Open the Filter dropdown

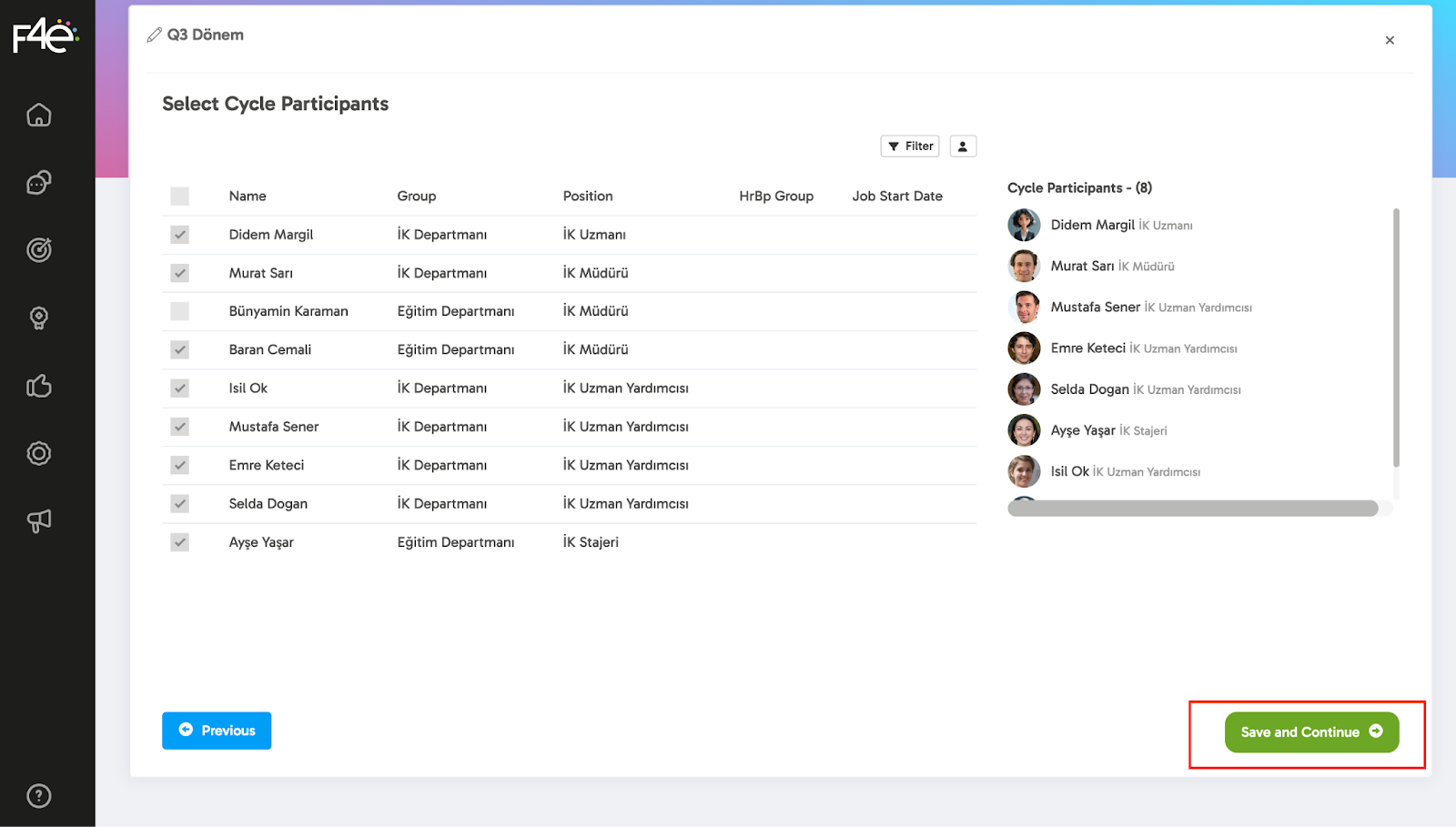click(909, 146)
